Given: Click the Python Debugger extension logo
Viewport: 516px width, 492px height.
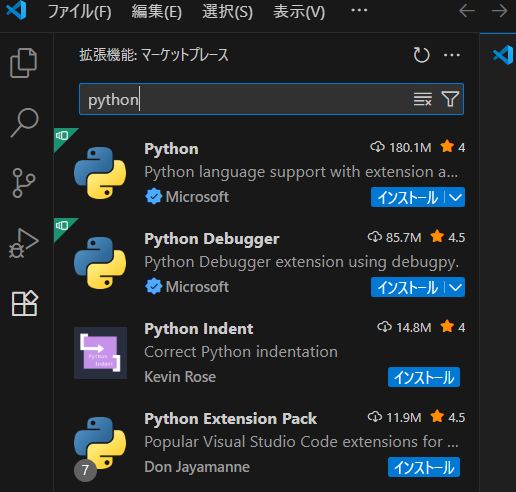Looking at the screenshot, I should (x=100, y=263).
